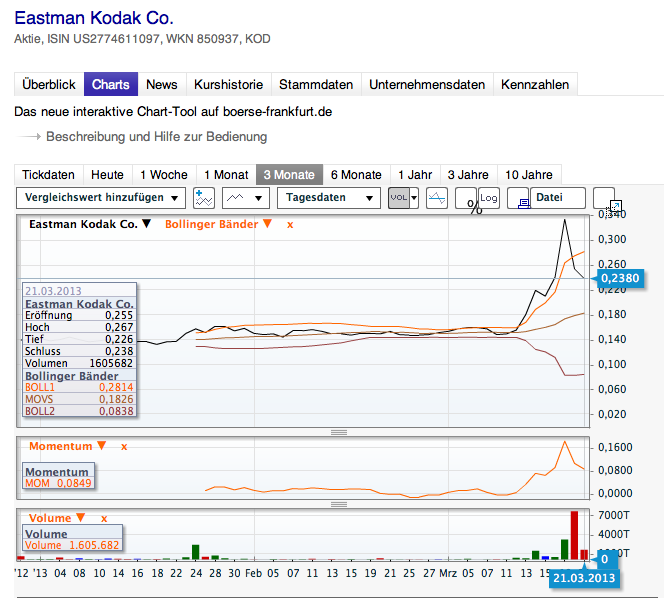The height and width of the screenshot is (598, 664).
Task: Click the Volumen 1605682 tooltip row
Action: click(79, 363)
